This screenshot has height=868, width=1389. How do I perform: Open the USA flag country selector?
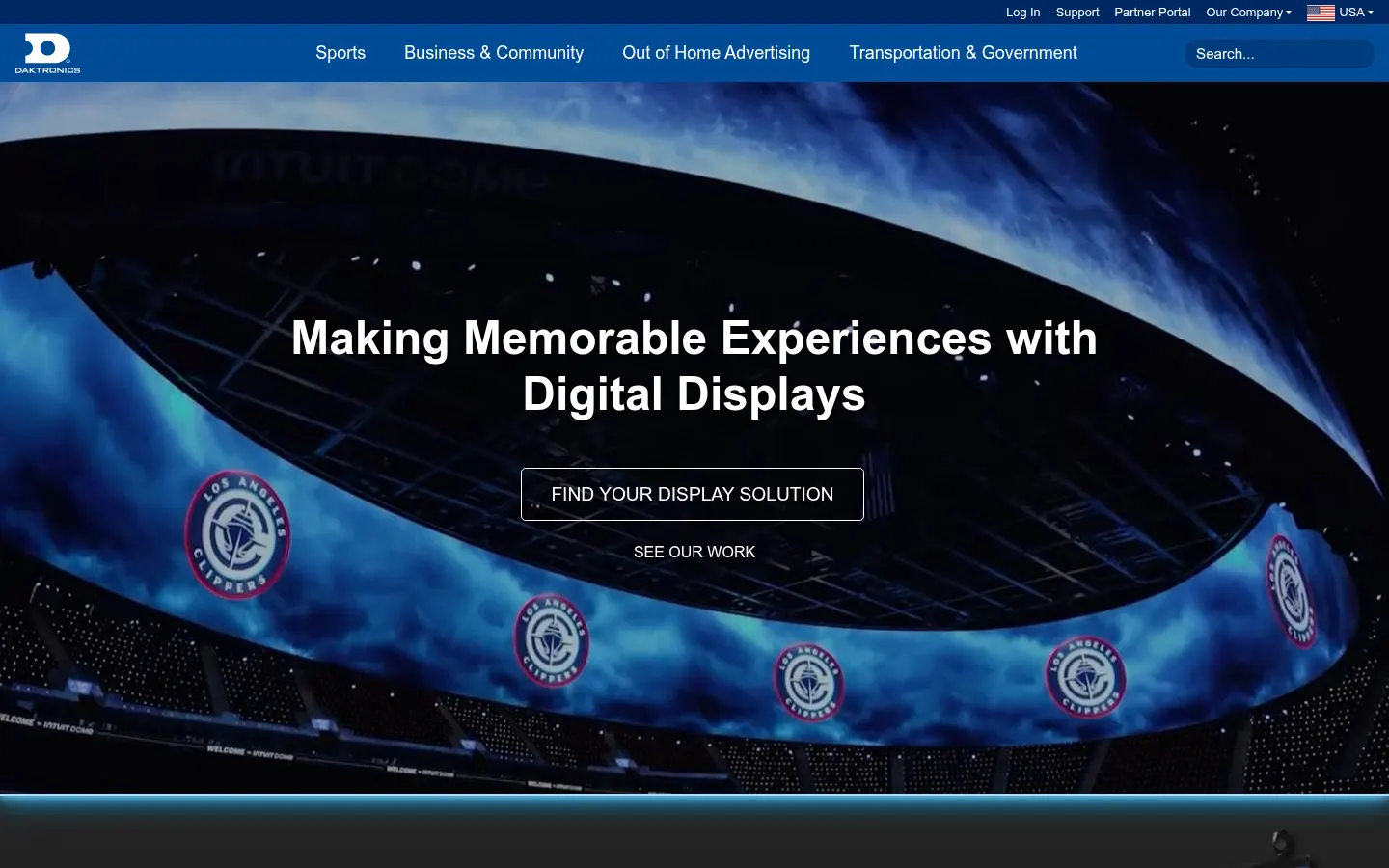1340,13
